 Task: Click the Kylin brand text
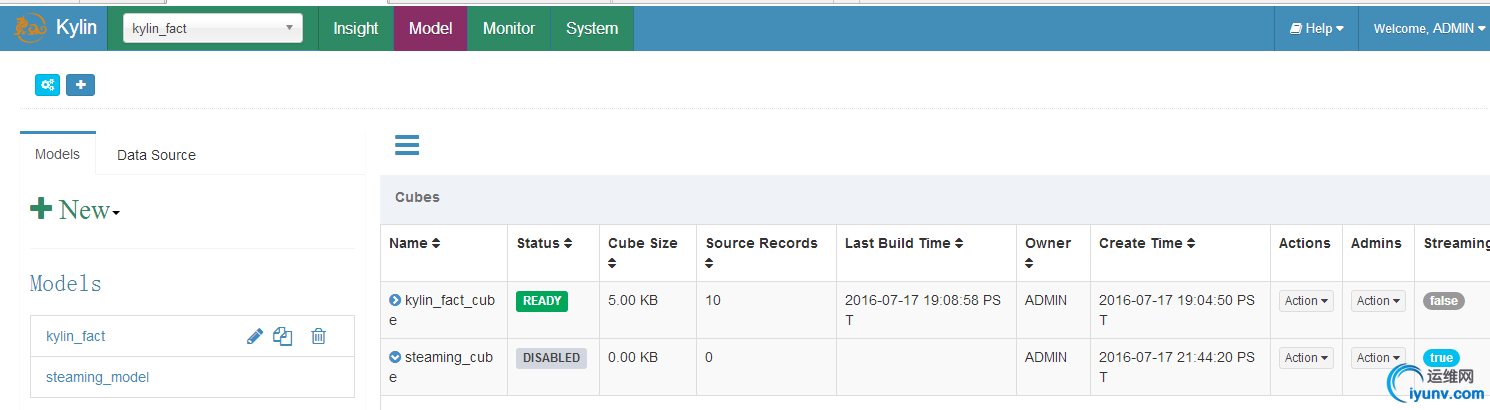(76, 27)
